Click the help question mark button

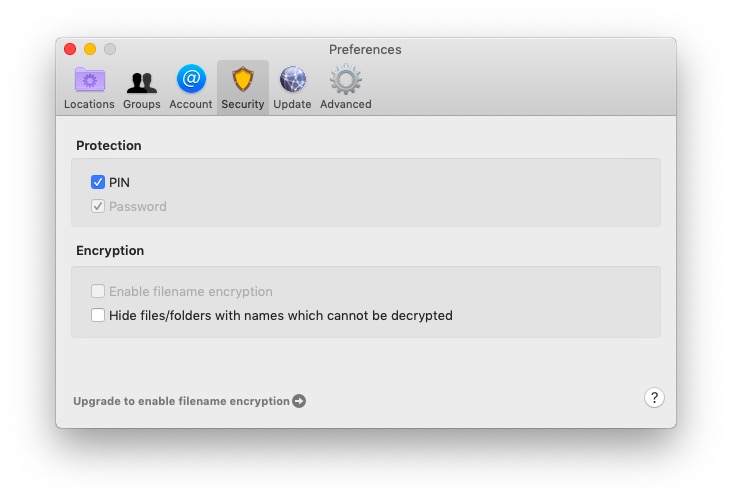[x=654, y=398]
